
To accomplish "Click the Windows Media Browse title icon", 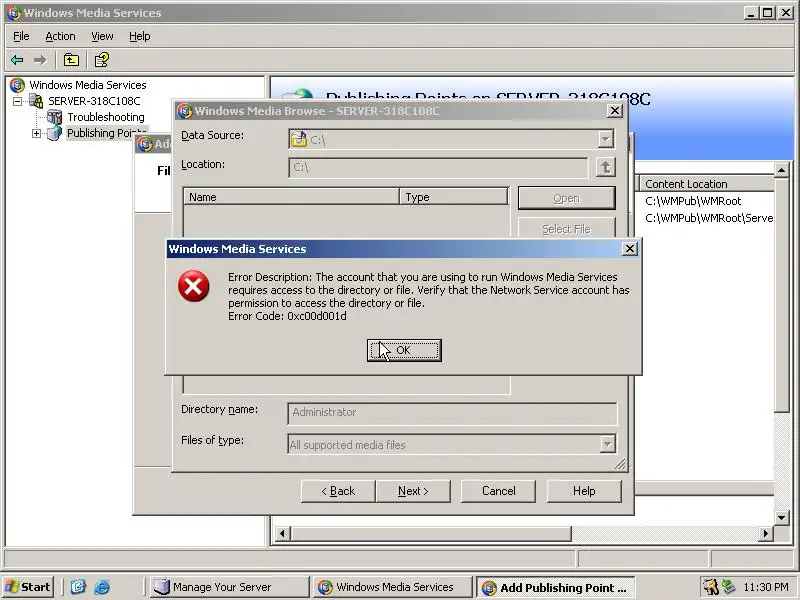I will pos(185,111).
